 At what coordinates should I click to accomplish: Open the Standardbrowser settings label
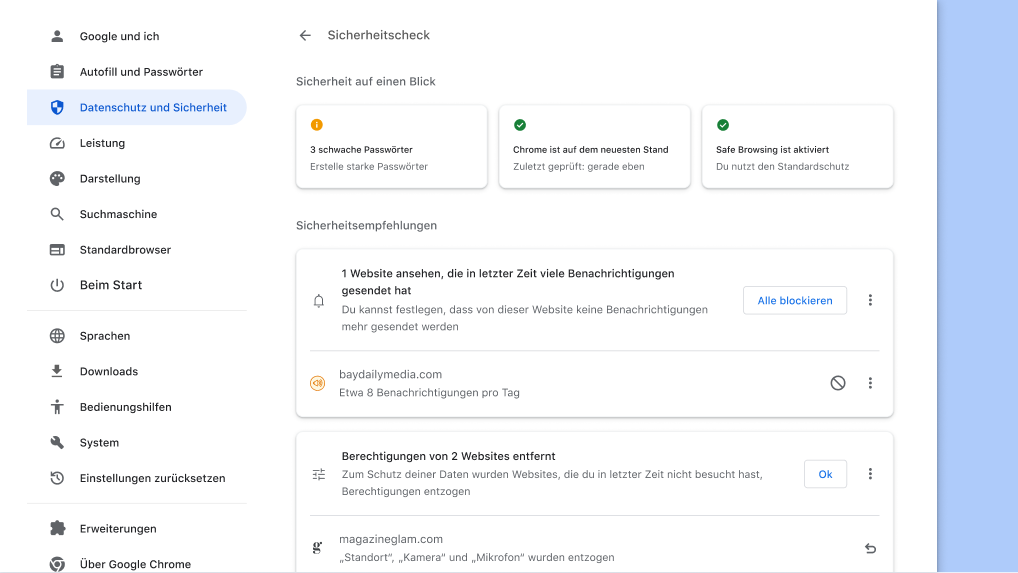tap(125, 250)
